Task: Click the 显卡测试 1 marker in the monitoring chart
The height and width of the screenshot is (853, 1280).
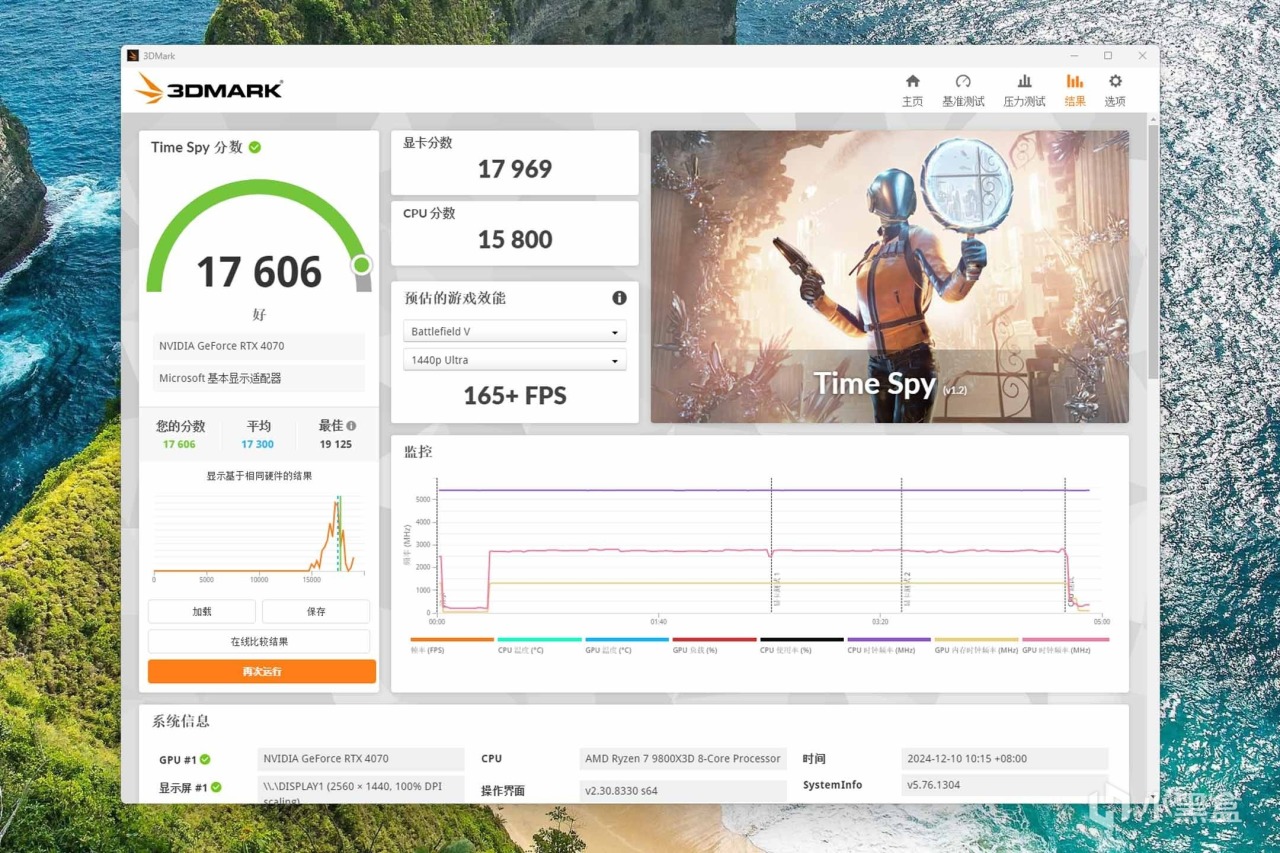Action: click(777, 589)
